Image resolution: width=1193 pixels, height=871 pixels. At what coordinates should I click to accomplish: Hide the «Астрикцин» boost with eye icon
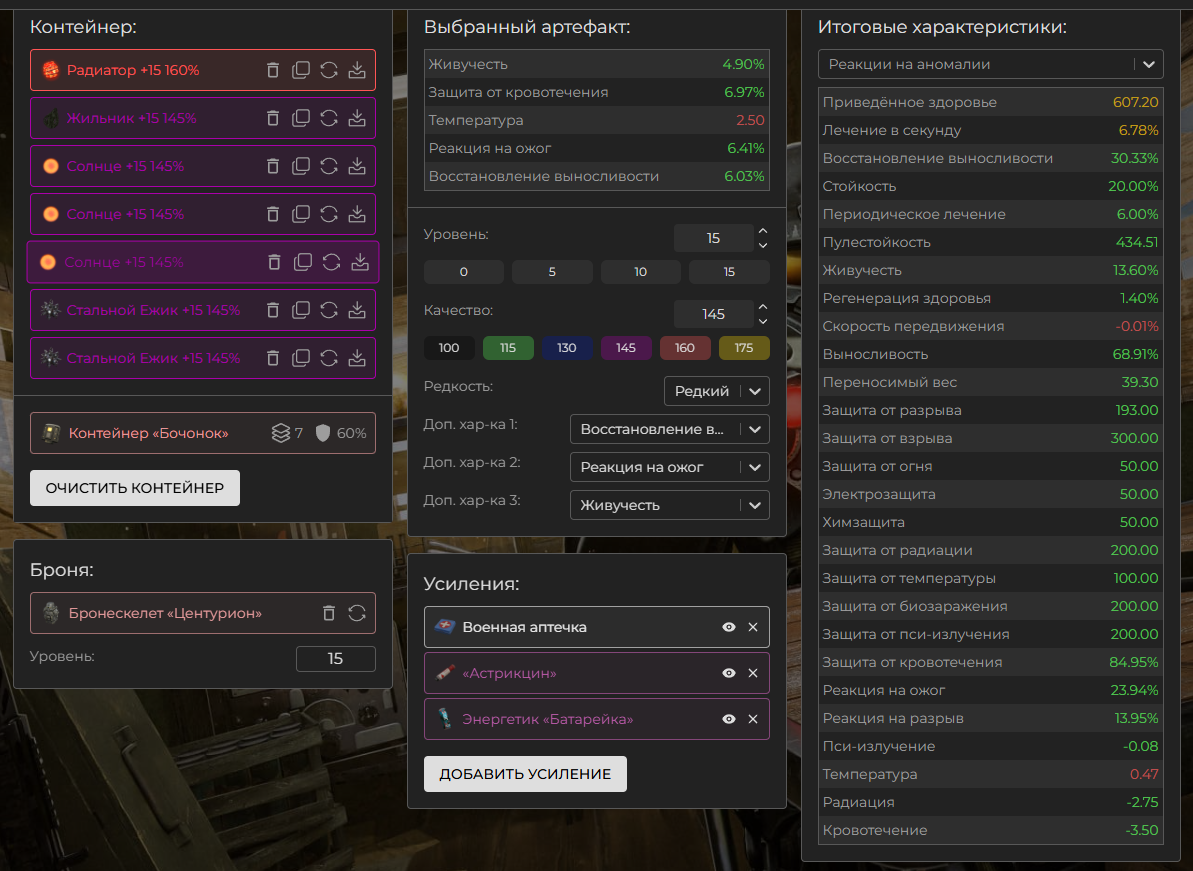point(729,673)
